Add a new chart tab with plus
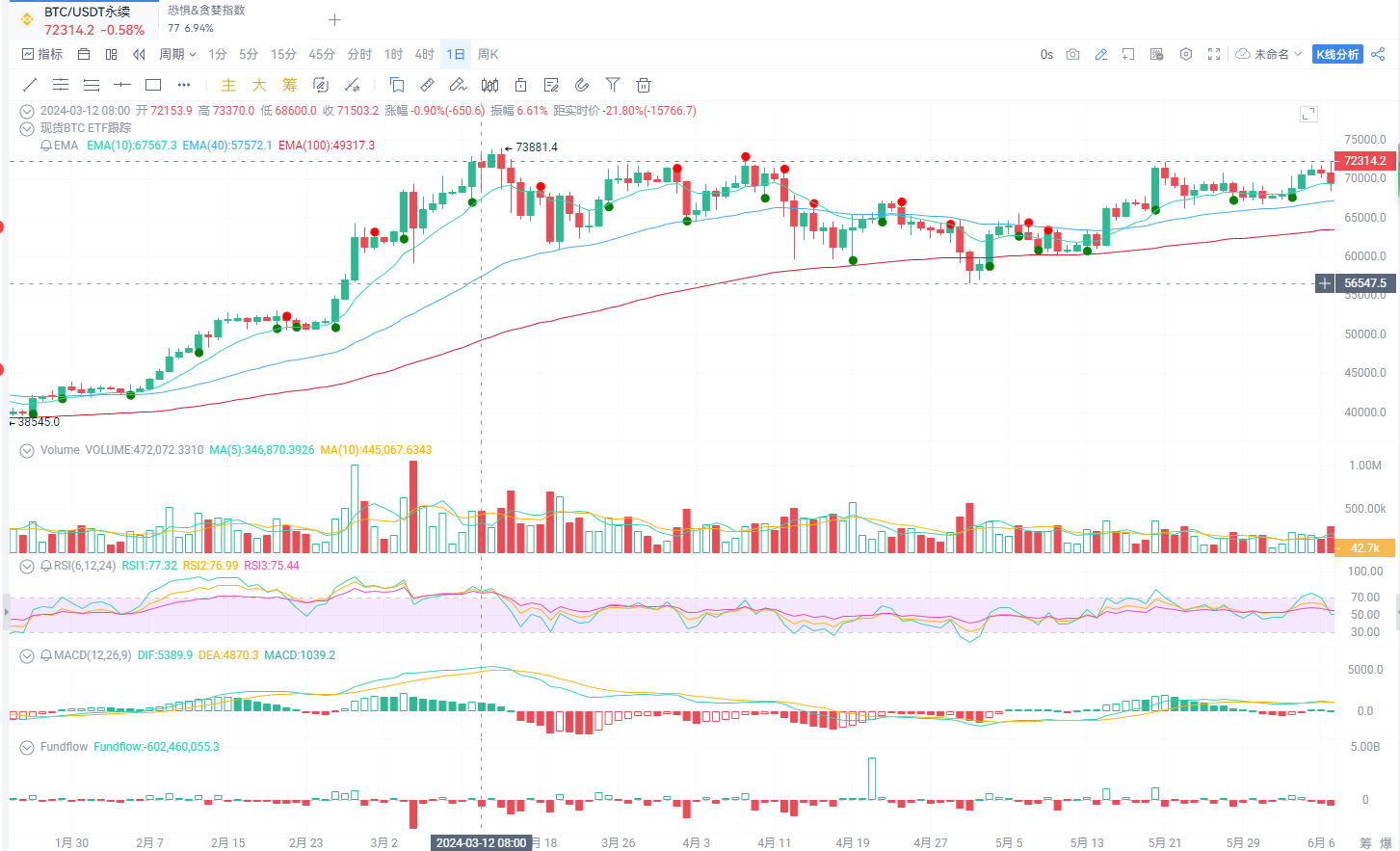Viewport: 1400px width, 851px height. 334,19
